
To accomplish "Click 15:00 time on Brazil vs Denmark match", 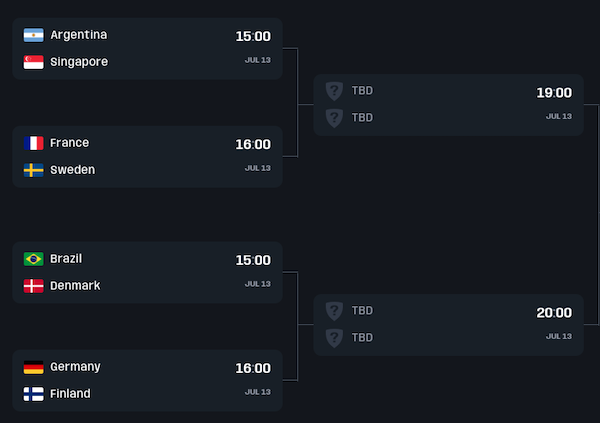I will (x=253, y=261).
